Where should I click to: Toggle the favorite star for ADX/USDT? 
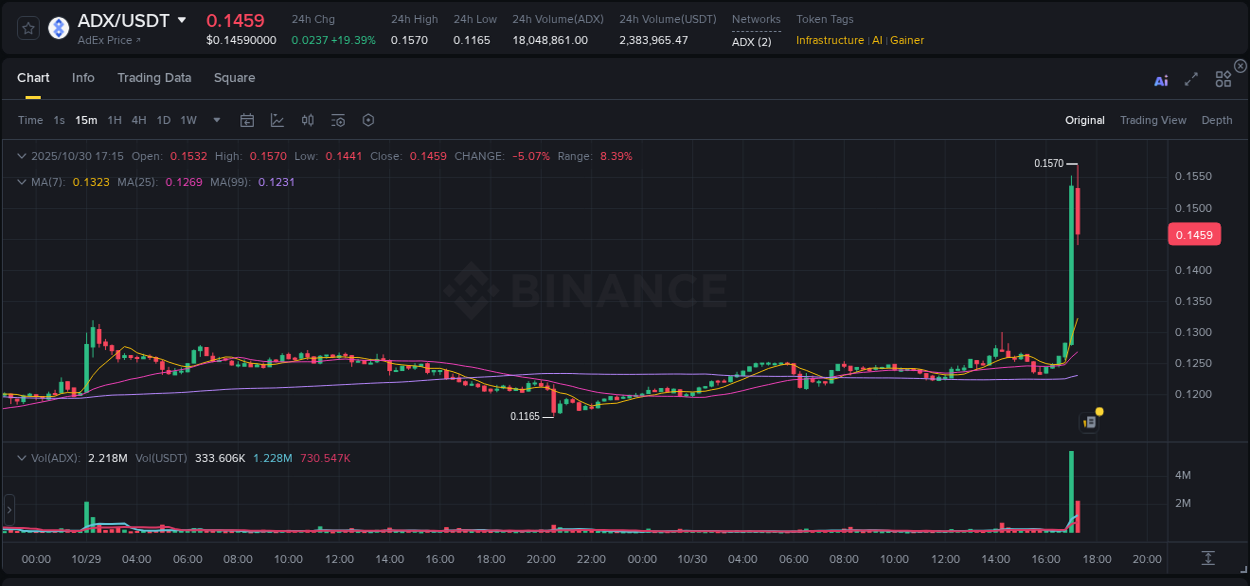27,27
